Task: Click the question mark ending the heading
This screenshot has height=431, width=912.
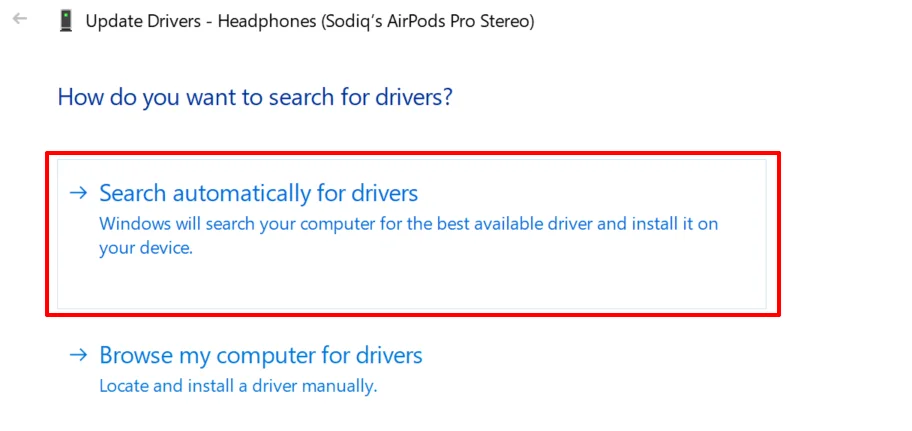Action: [x=447, y=97]
